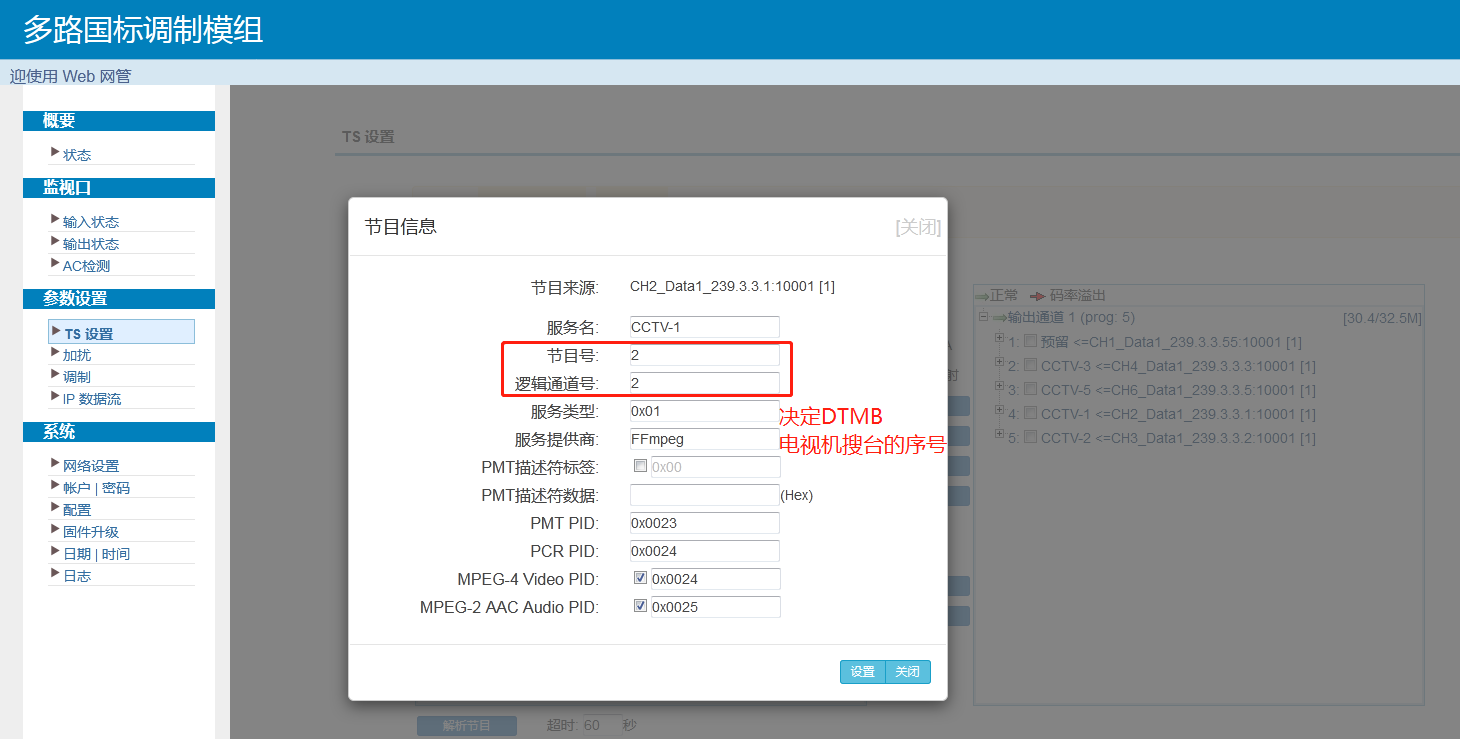The width and height of the screenshot is (1460, 739).
Task: Select the 逻辑通道号 input field
Action: 704,383
